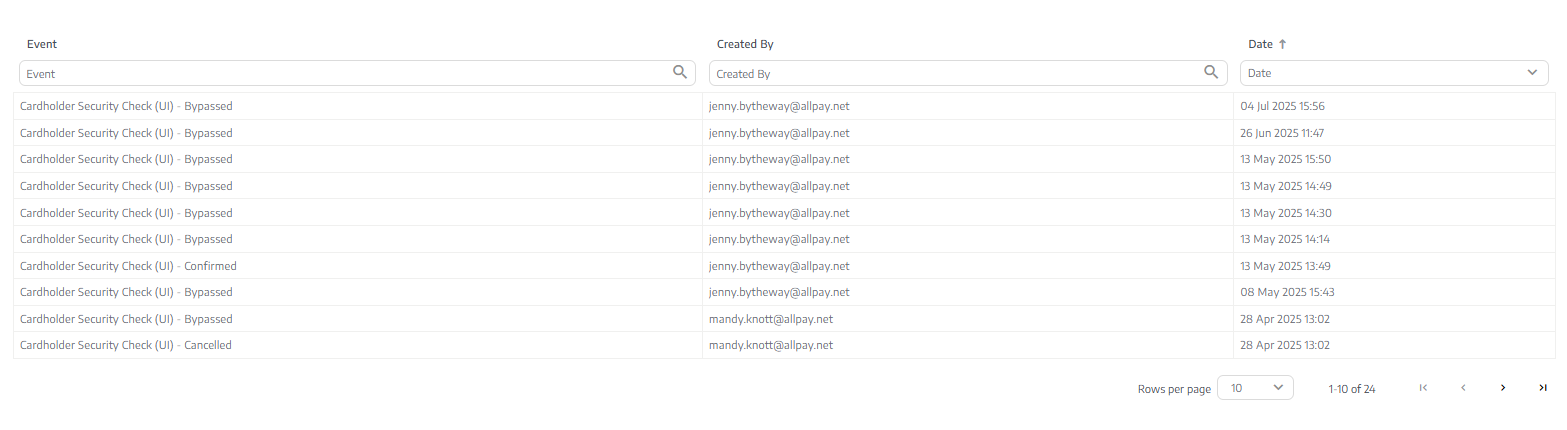Select the row dated 13 May 2025 14:30
Screen dimensions: 1567x430
click(x=784, y=213)
